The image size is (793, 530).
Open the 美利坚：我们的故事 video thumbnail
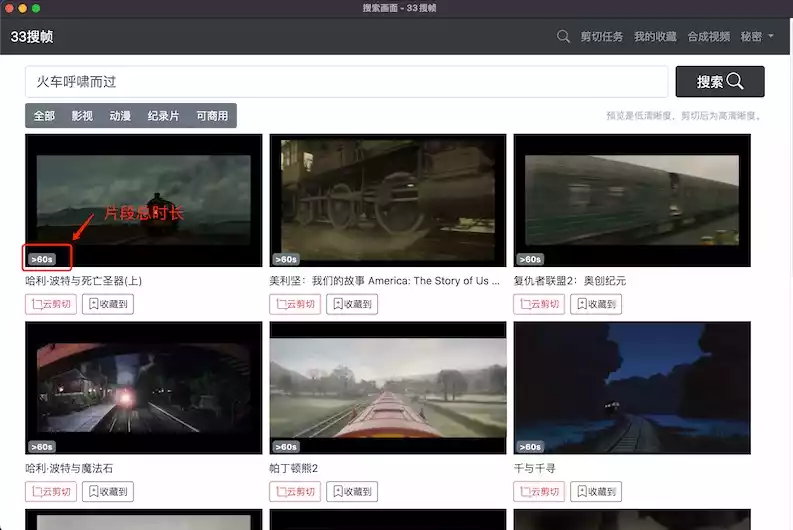pyautogui.click(x=388, y=200)
